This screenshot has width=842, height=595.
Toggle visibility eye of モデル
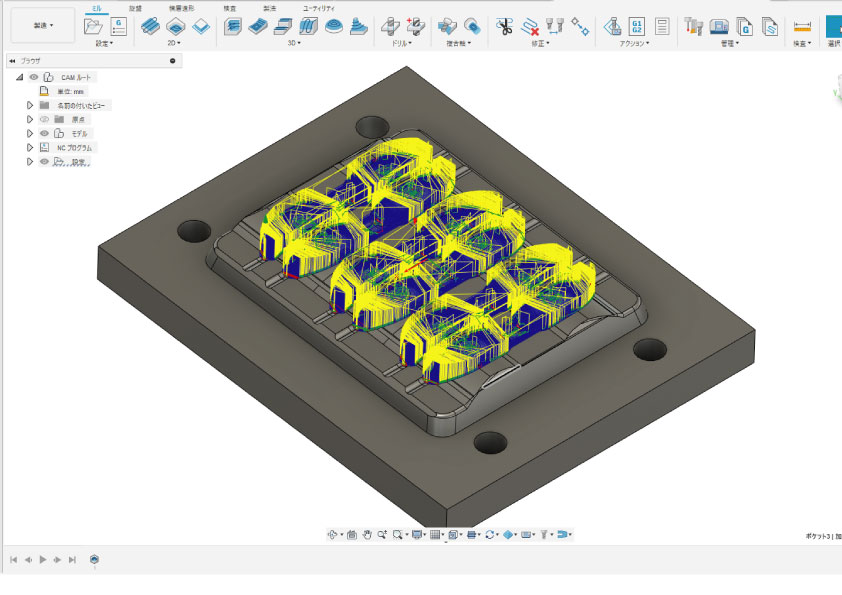45,133
